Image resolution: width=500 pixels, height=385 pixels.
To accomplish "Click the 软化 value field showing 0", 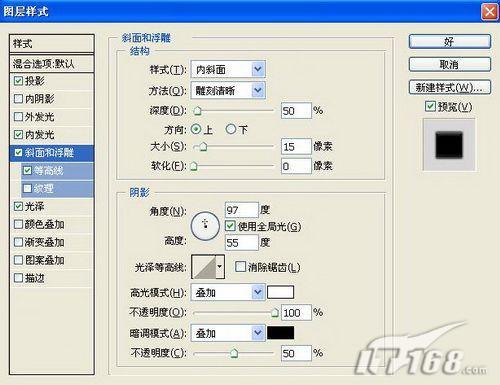I will tap(296, 166).
